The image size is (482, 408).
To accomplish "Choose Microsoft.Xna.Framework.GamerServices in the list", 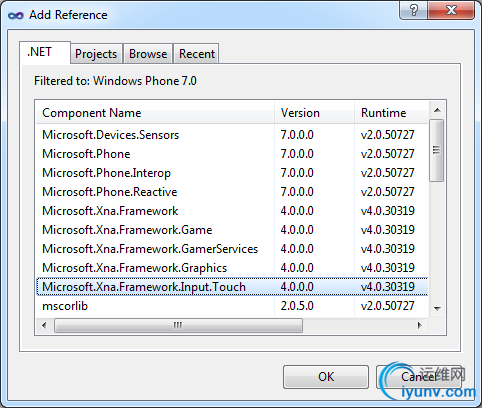I will [232, 249].
